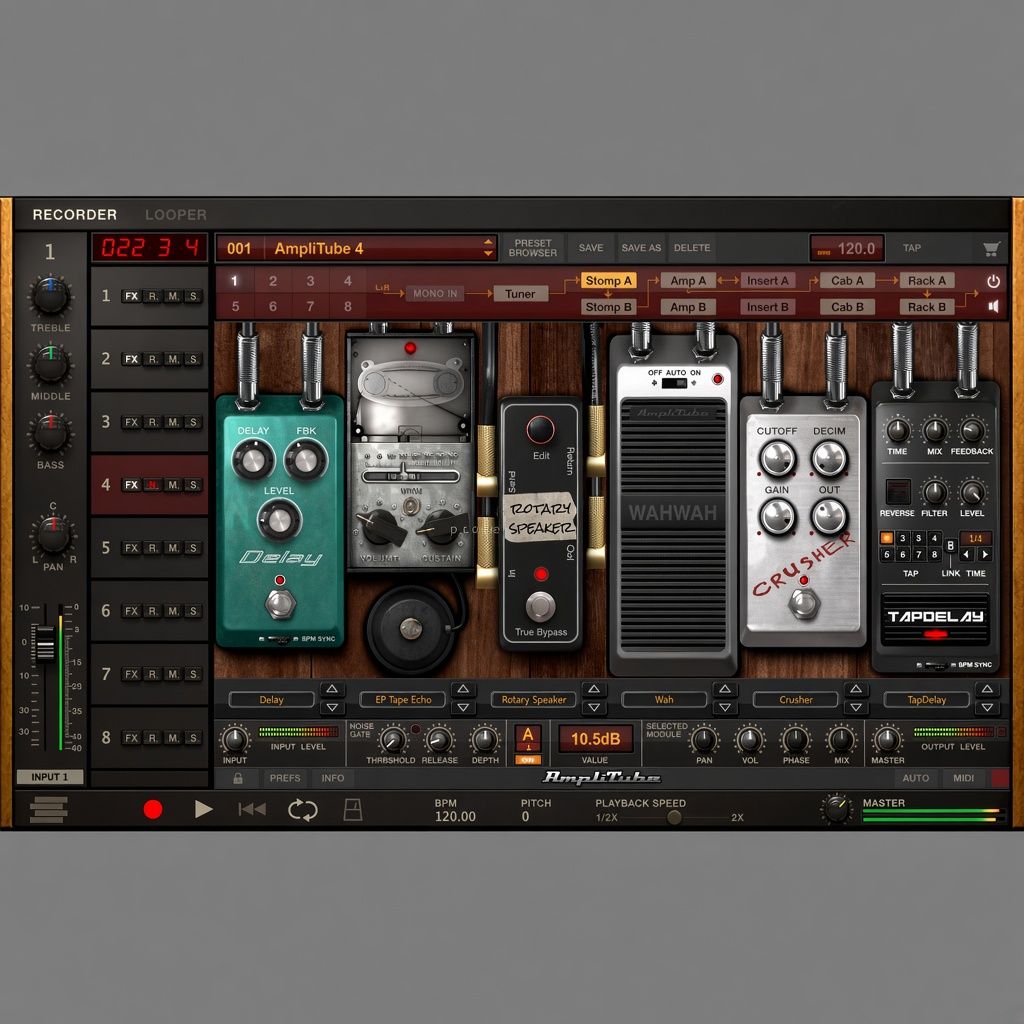Click the FBK knob on Delay pedal
Image resolution: width=1024 pixels, height=1024 pixels.
coord(306,459)
